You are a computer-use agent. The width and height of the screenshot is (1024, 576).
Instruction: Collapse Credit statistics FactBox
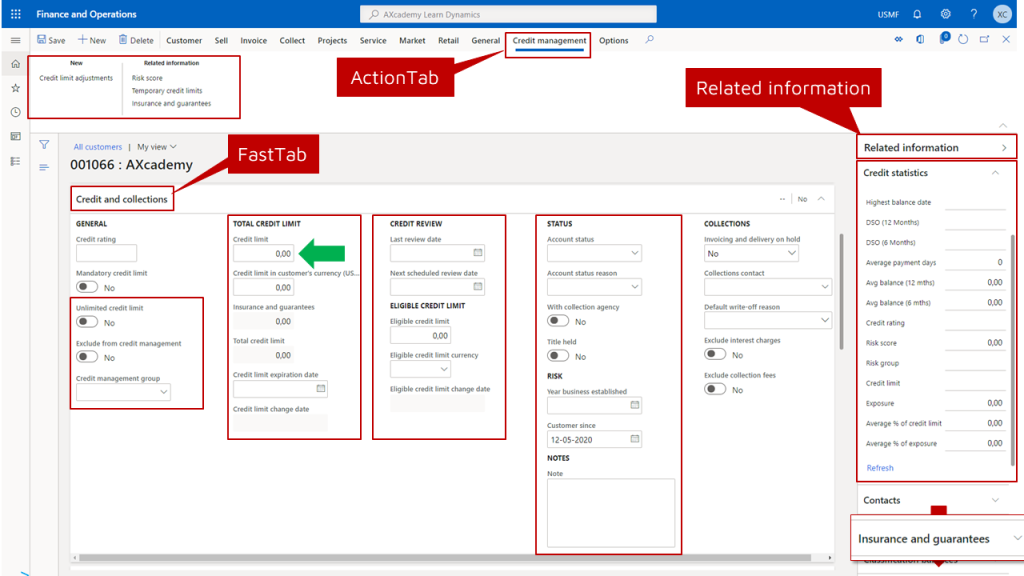click(995, 173)
